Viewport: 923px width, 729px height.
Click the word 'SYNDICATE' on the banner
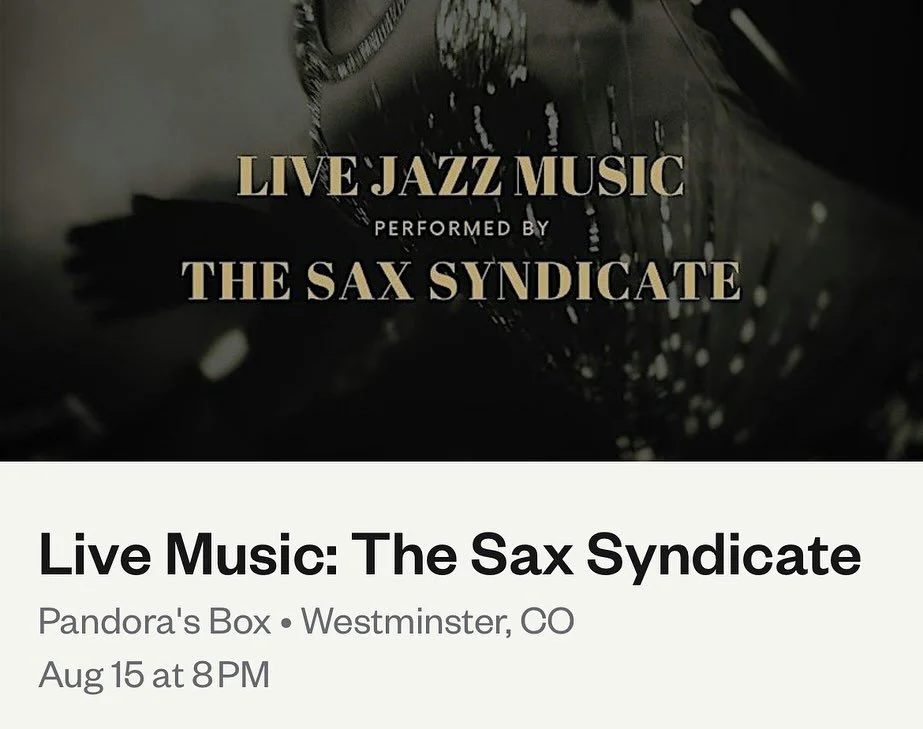point(584,281)
